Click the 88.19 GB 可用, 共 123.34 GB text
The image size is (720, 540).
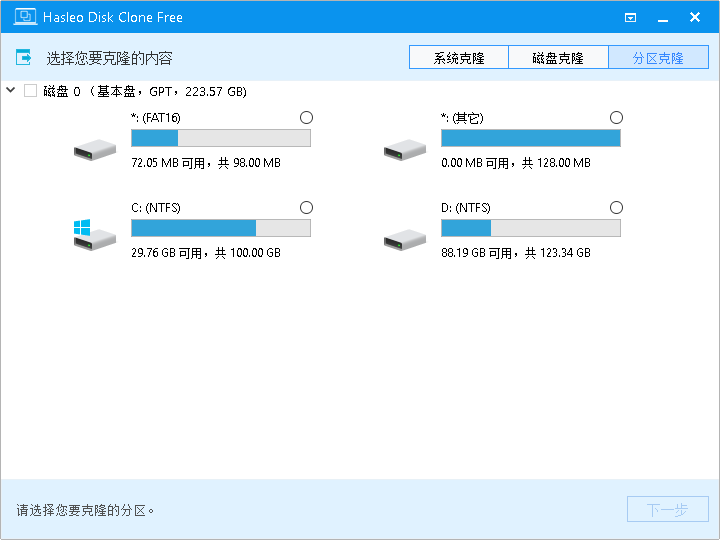click(x=516, y=253)
